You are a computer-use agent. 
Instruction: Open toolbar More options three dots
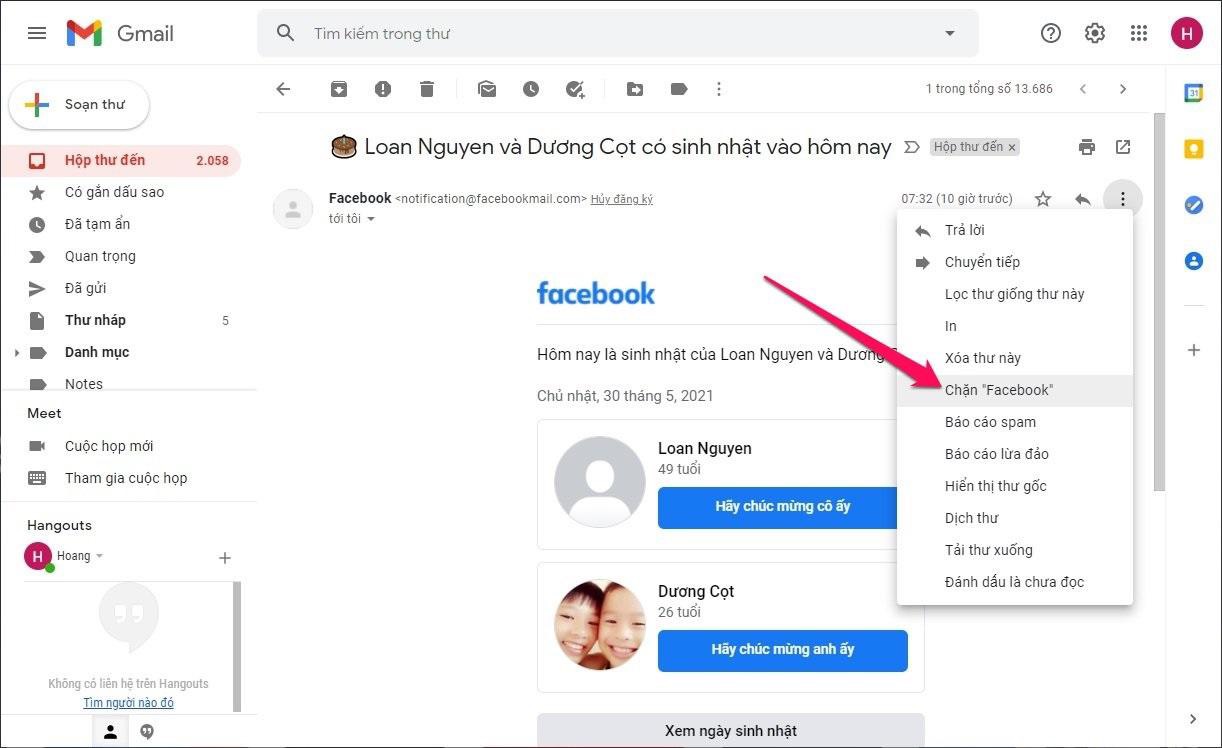tap(719, 89)
